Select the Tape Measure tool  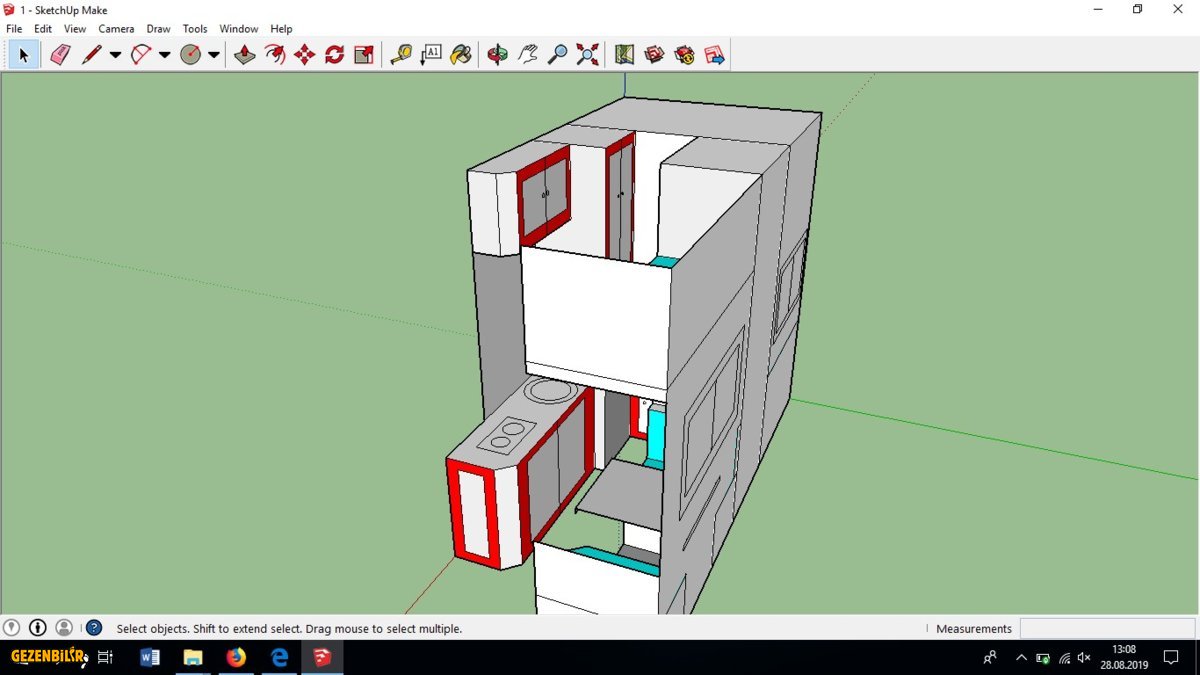point(401,55)
